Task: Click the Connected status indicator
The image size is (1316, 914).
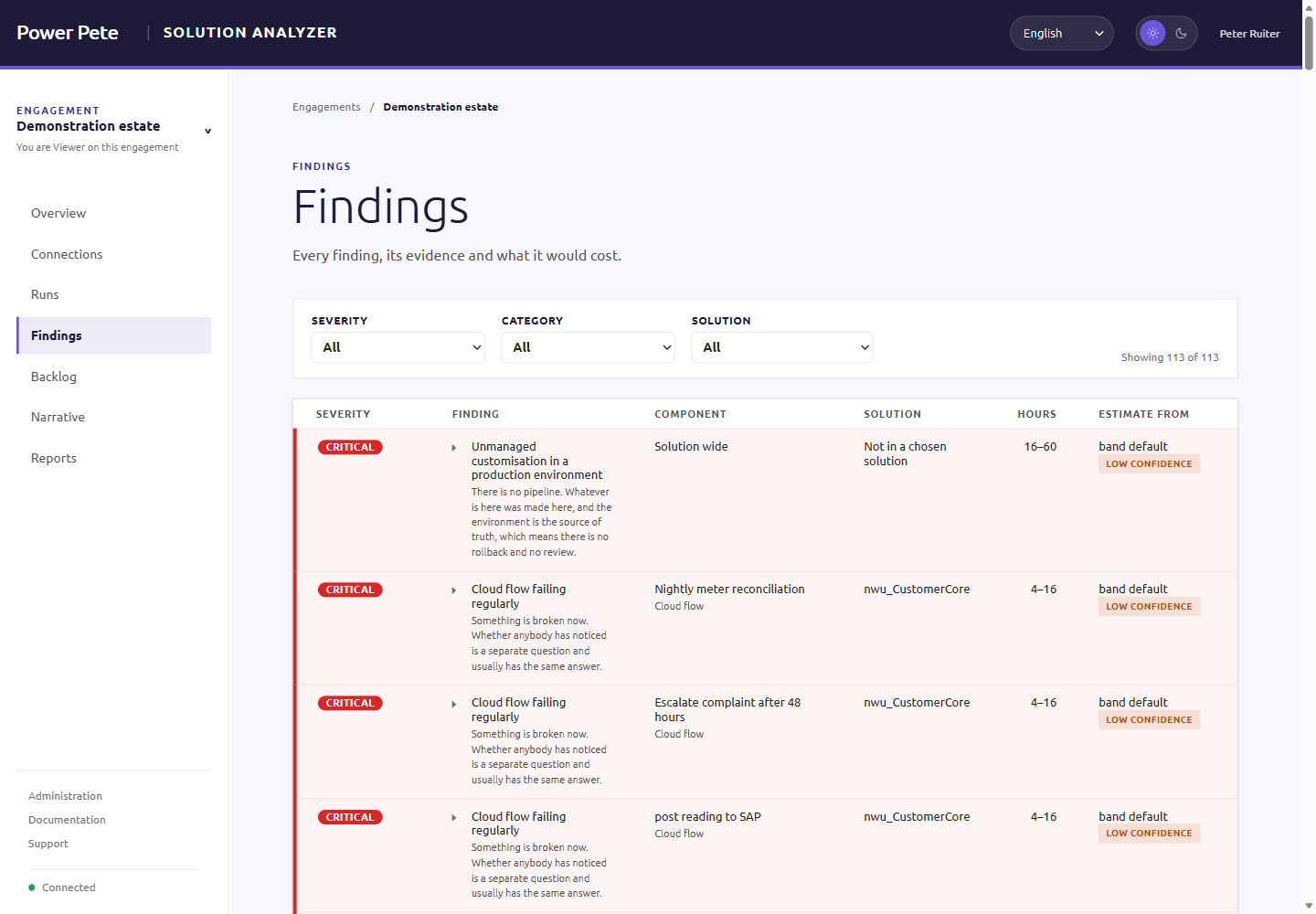Action: click(x=61, y=887)
